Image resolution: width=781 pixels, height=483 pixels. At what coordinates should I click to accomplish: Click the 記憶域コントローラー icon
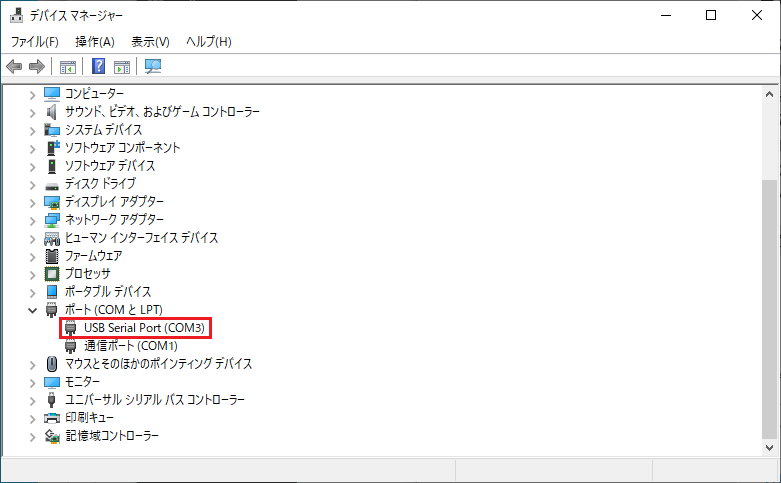click(x=52, y=436)
